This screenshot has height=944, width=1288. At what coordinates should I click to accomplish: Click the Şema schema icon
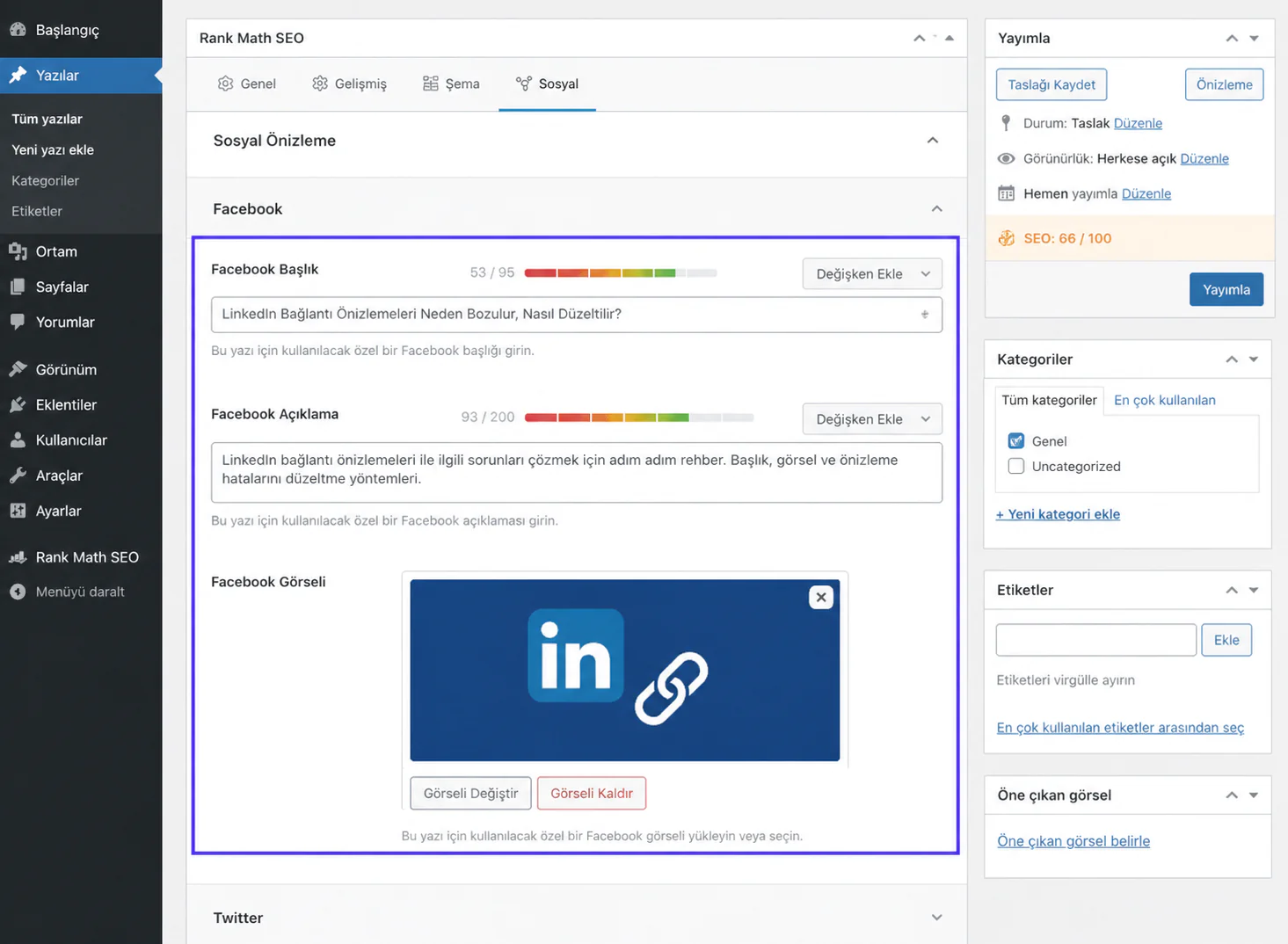pyautogui.click(x=430, y=84)
